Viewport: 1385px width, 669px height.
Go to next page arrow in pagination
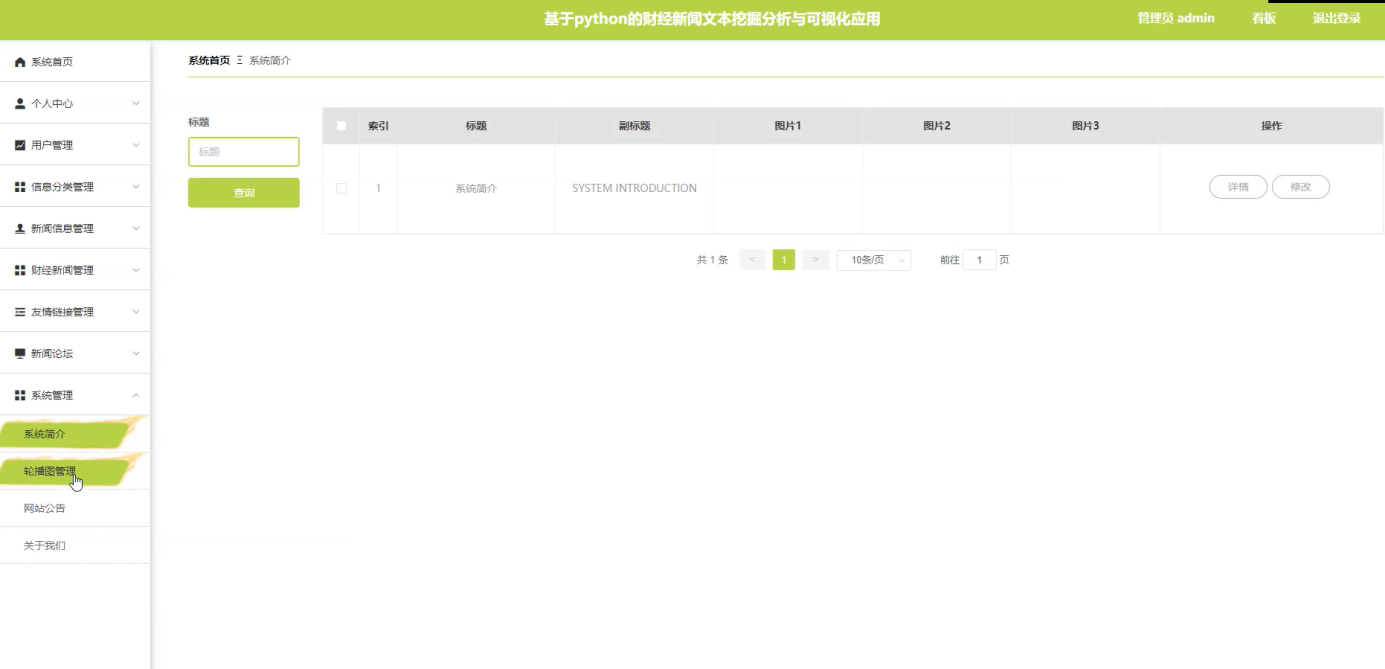(816, 260)
